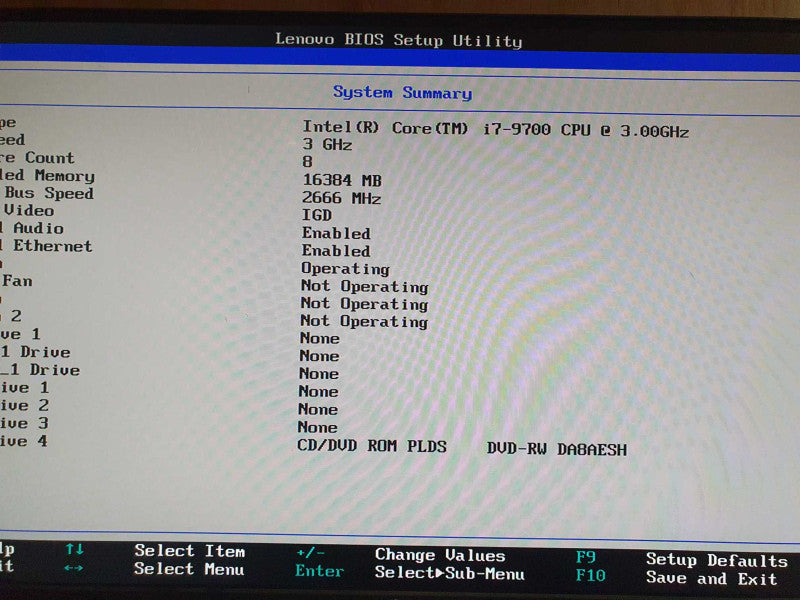The width and height of the screenshot is (800, 600).
Task: Click the 'Bus Speed' label
Action: [x=49, y=193]
